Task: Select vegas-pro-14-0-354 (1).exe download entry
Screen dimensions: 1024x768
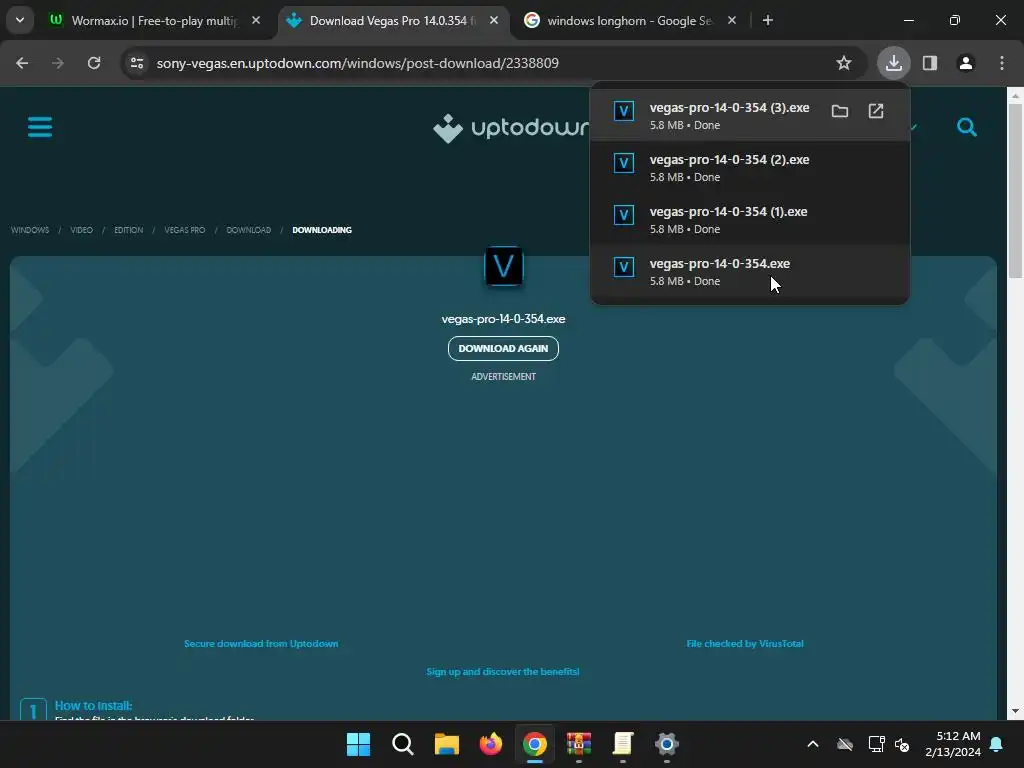Action: pyautogui.click(x=750, y=219)
